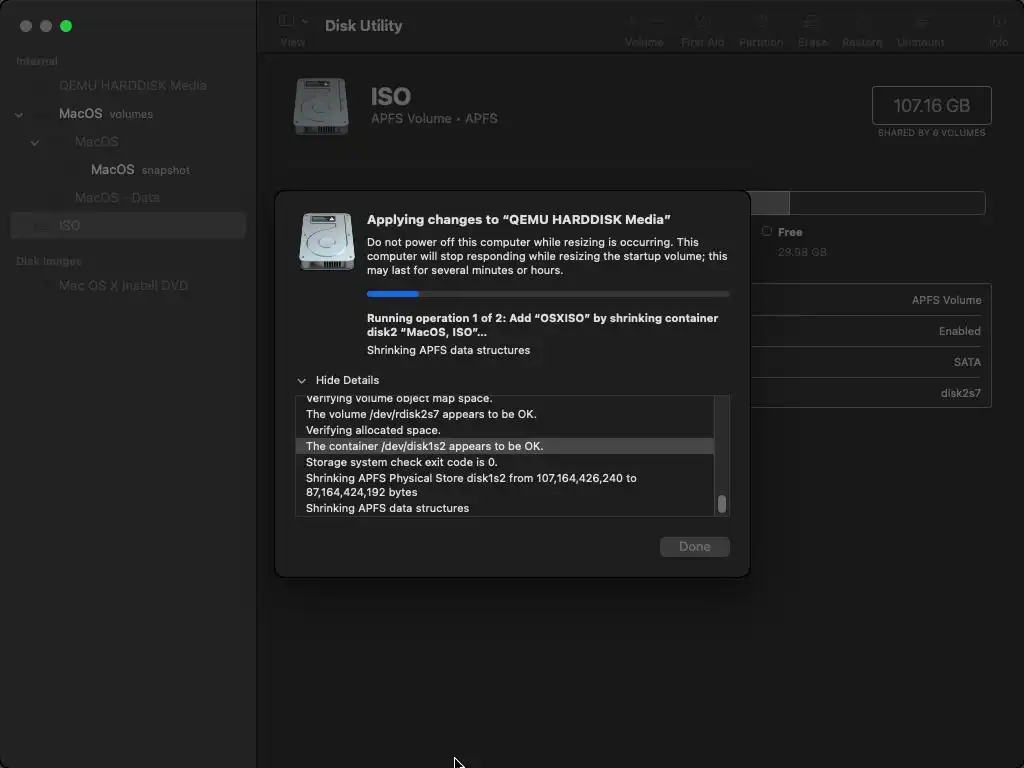
Task: Click the 107.16 GB capacity box
Action: tap(931, 105)
